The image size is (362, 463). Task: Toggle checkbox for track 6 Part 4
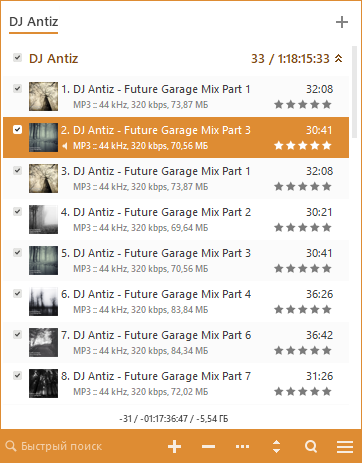pyautogui.click(x=17, y=294)
